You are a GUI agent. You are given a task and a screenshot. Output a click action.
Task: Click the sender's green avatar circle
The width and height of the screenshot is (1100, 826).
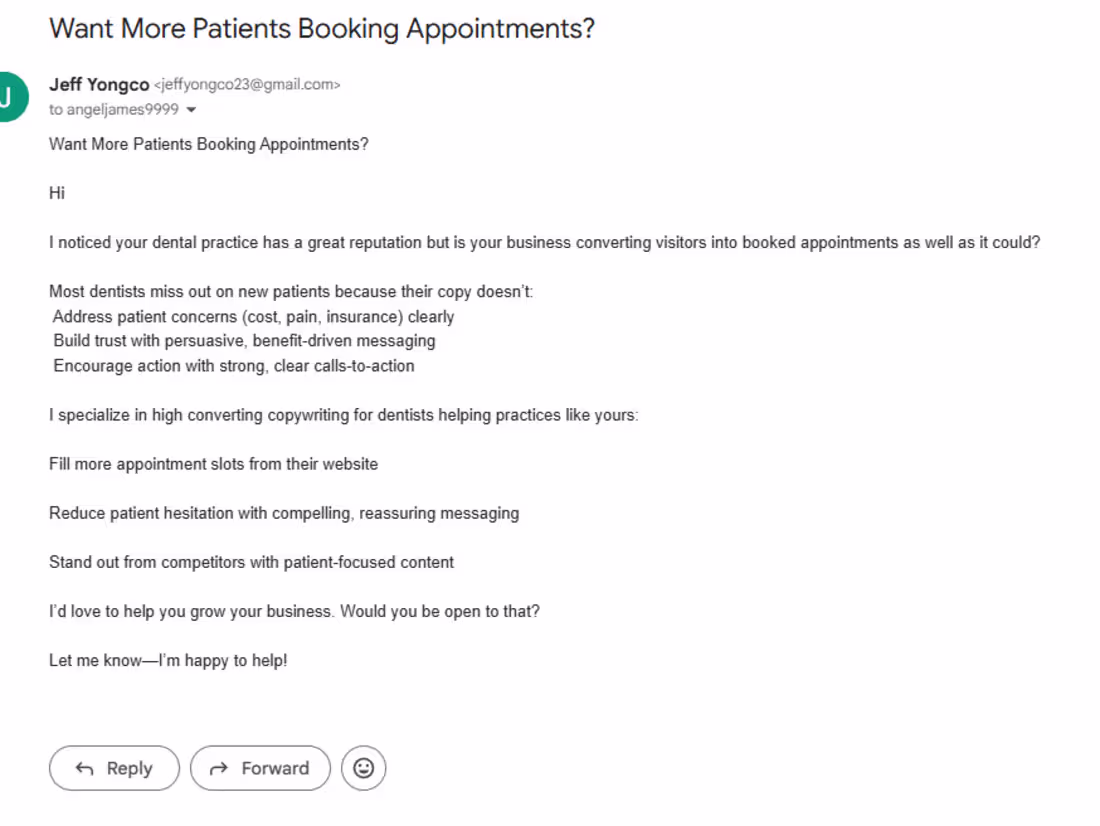[x=8, y=97]
